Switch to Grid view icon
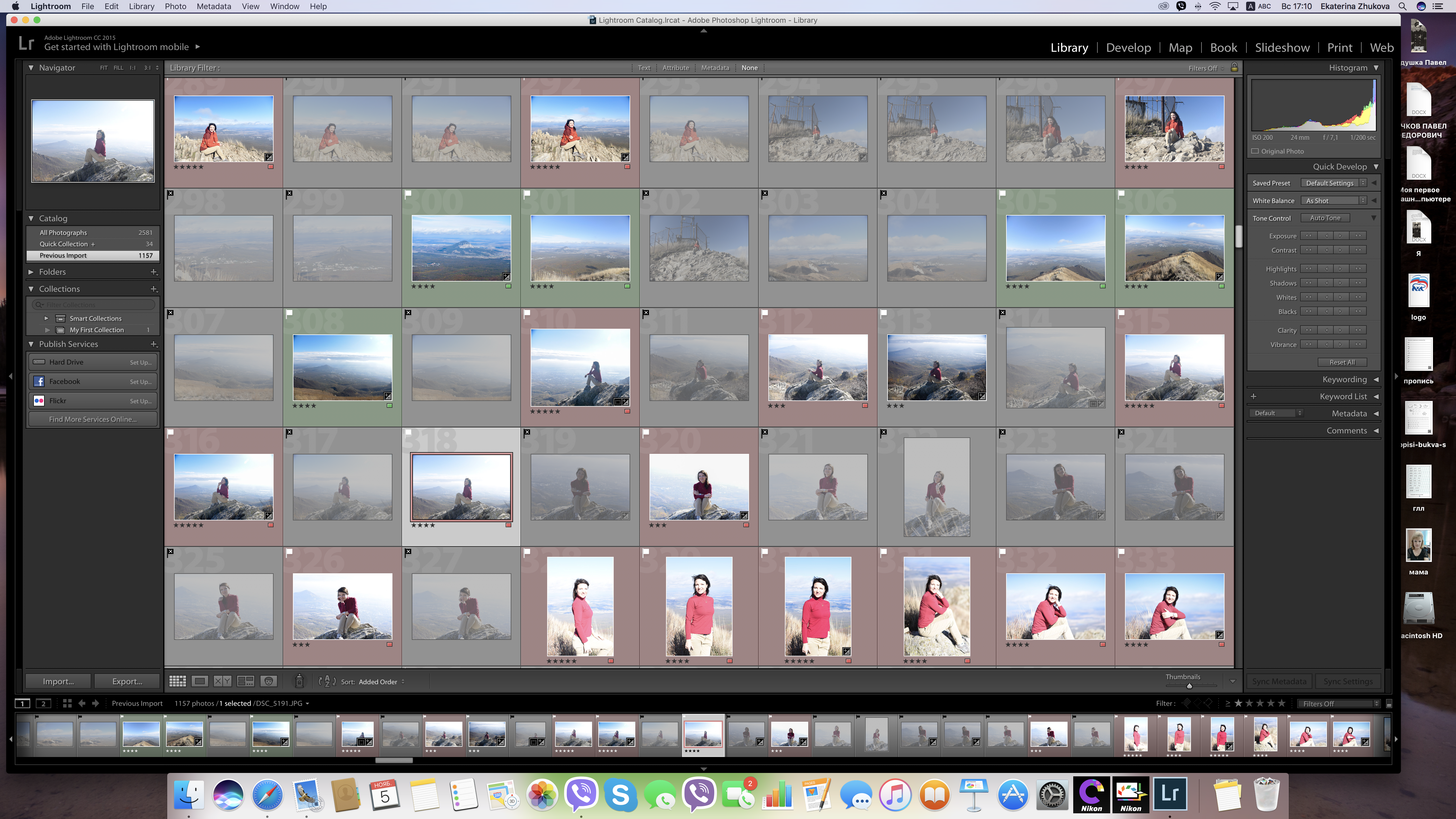The width and height of the screenshot is (1456, 819). [x=177, y=682]
